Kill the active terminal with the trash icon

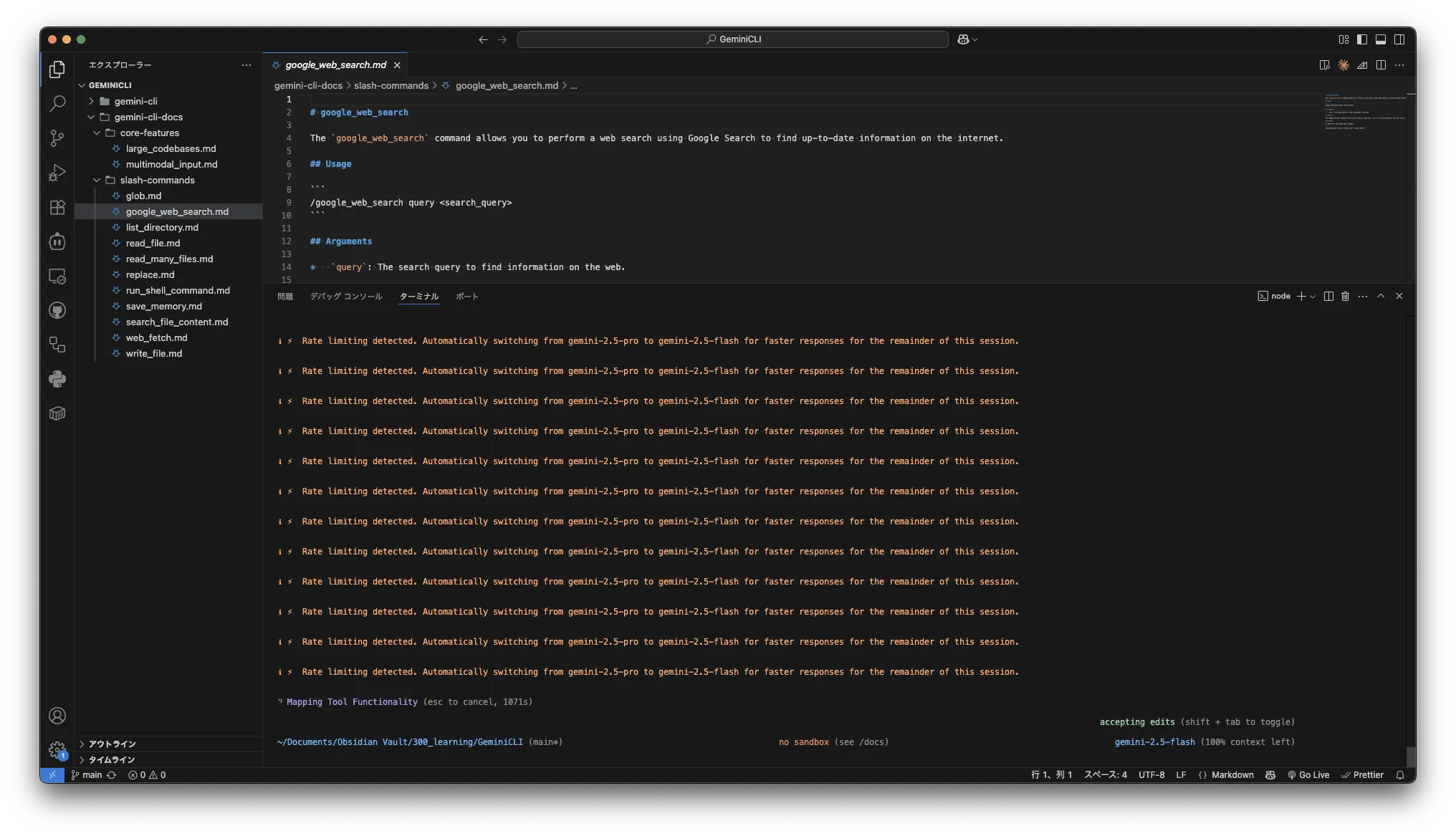tap(1344, 296)
